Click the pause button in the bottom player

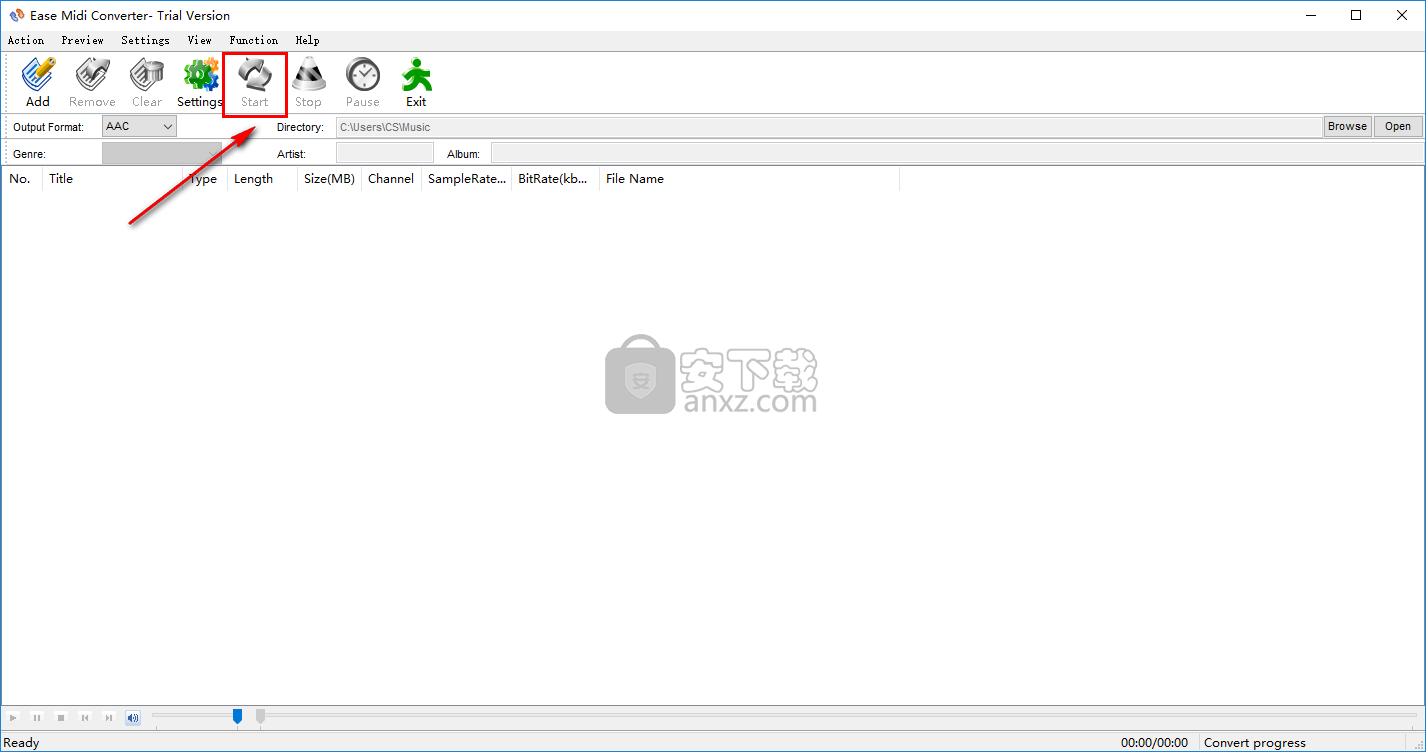point(37,717)
